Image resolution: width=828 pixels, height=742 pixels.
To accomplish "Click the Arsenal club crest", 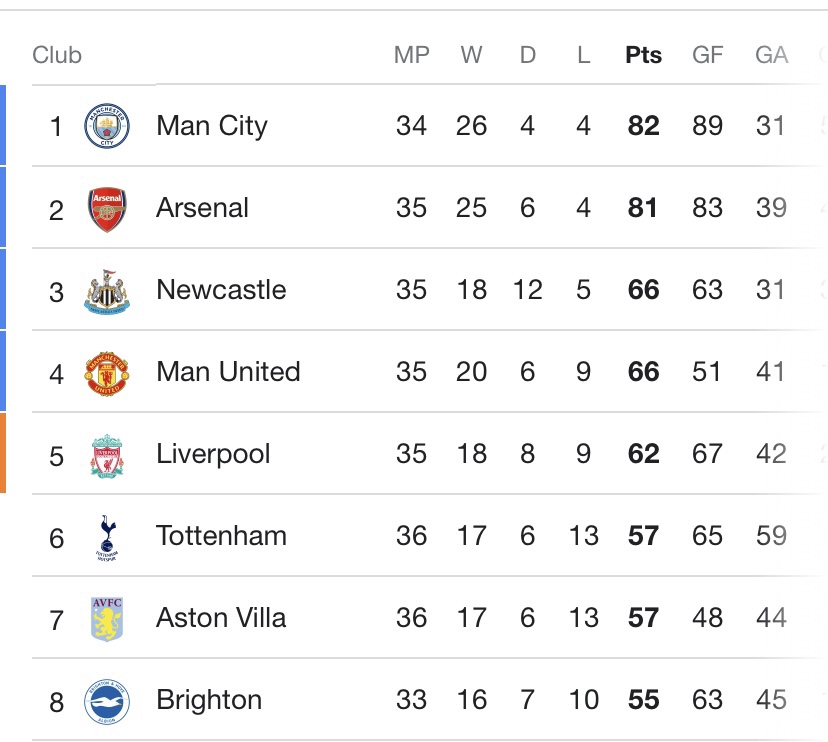I will (x=108, y=207).
